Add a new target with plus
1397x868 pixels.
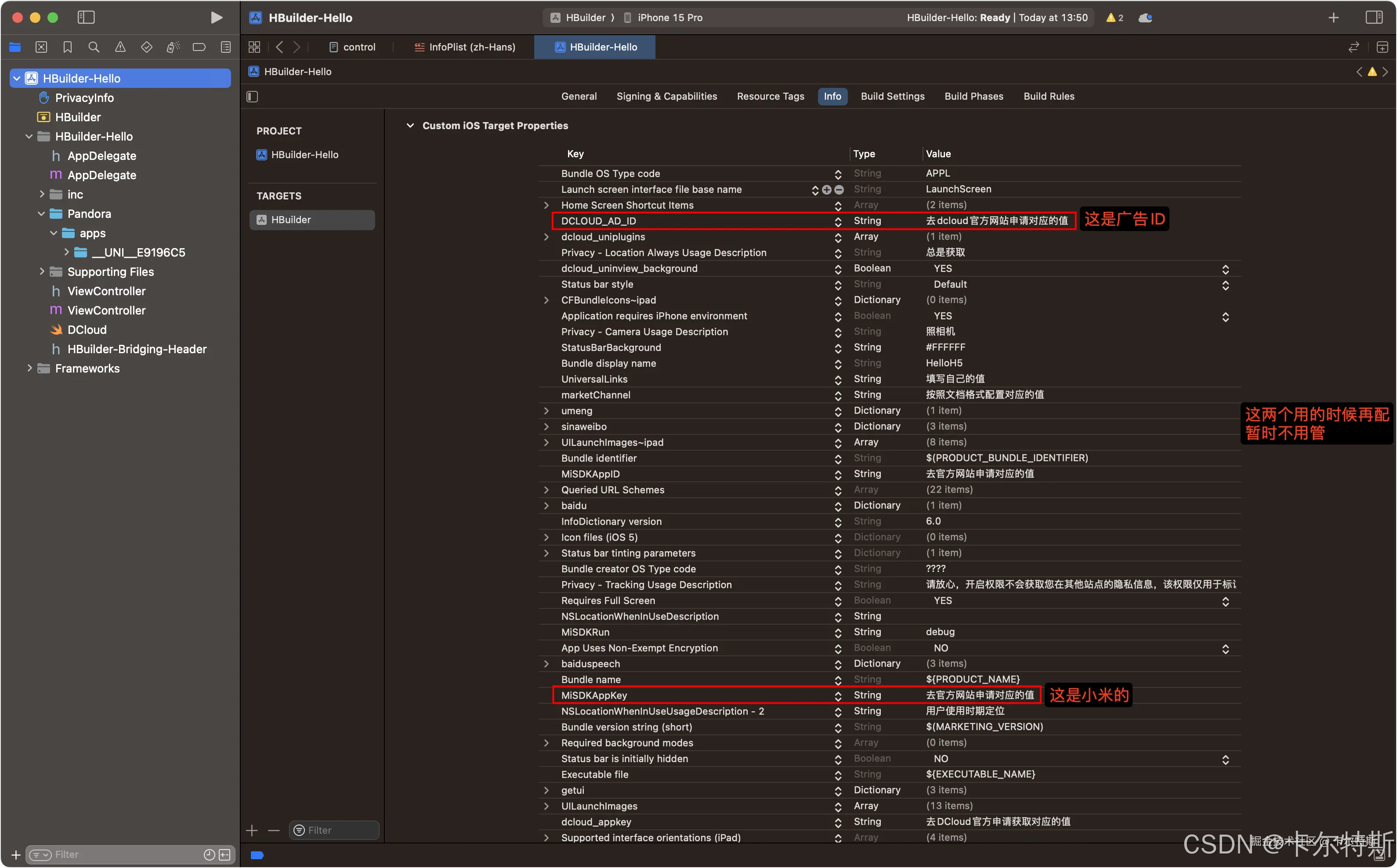pyautogui.click(x=252, y=830)
